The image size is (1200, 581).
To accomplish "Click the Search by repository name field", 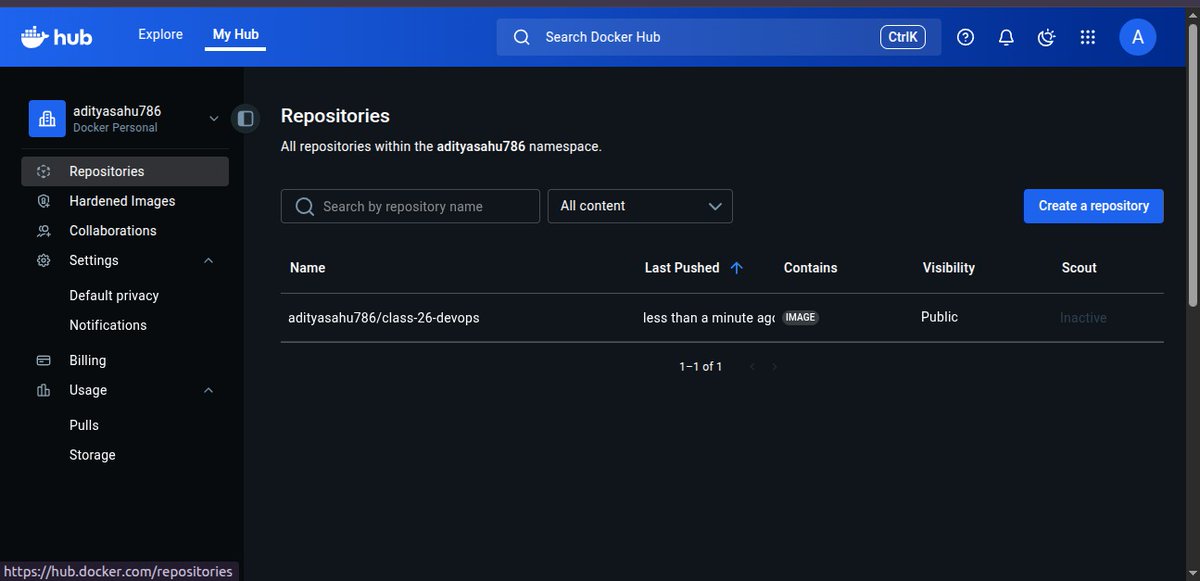I will click(x=410, y=206).
